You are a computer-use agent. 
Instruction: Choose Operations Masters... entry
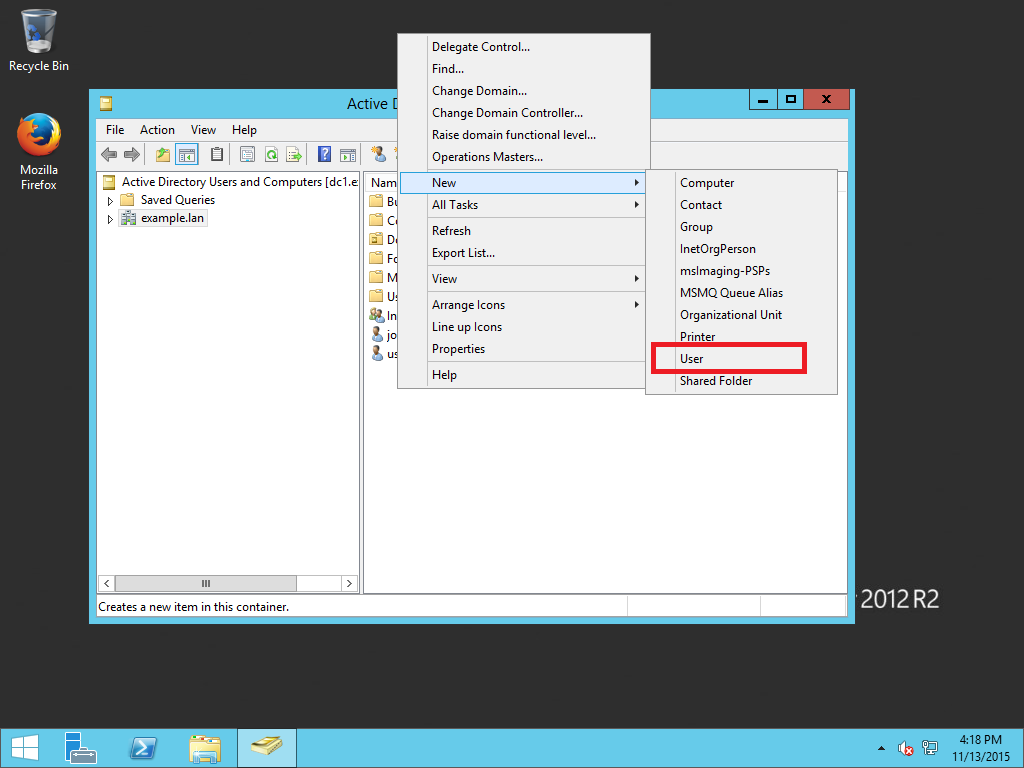point(522,157)
